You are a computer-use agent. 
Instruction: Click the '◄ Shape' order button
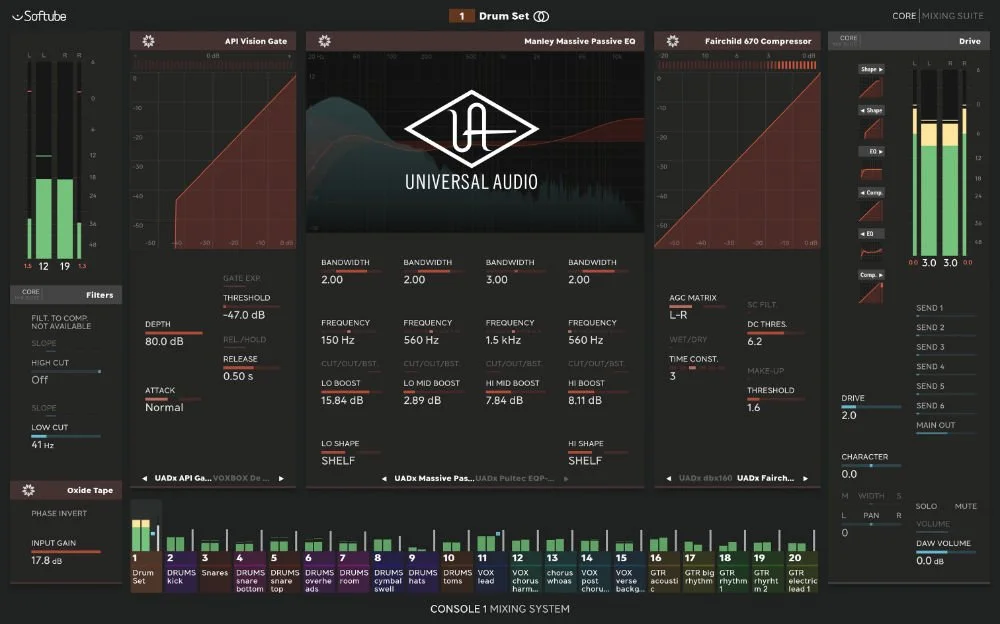click(x=871, y=110)
